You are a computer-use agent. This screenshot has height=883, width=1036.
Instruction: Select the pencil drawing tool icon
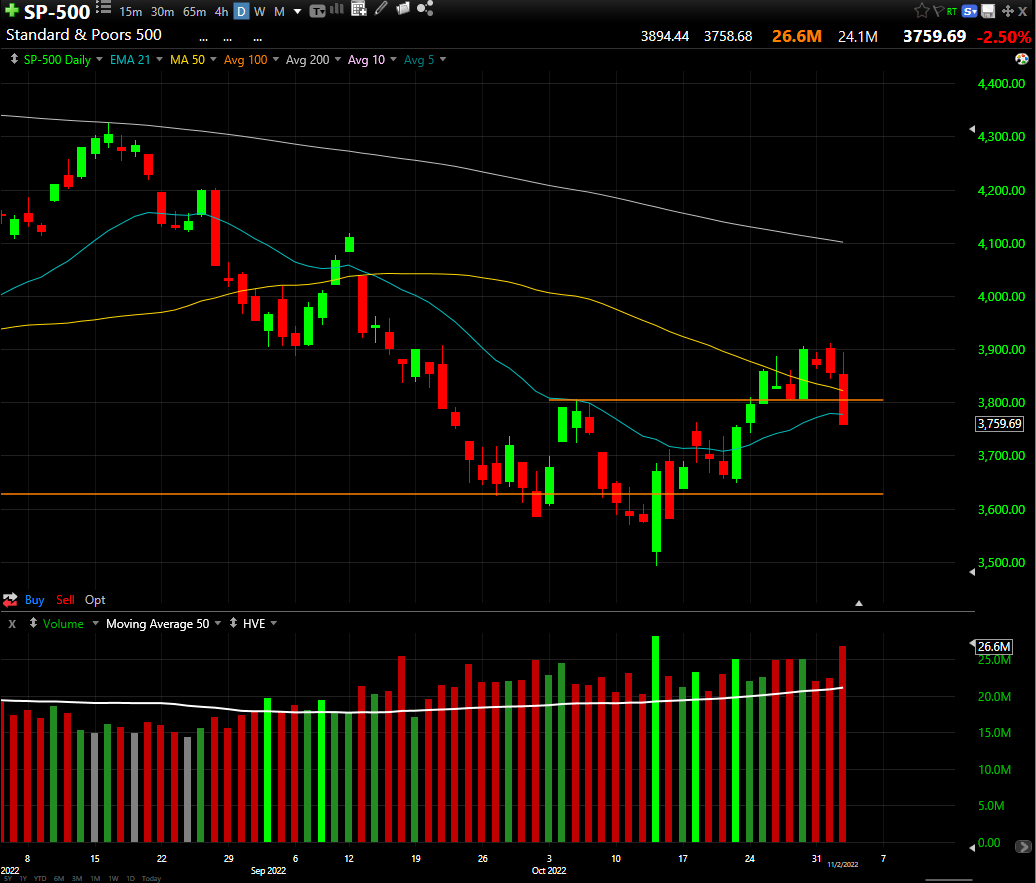pos(381,9)
